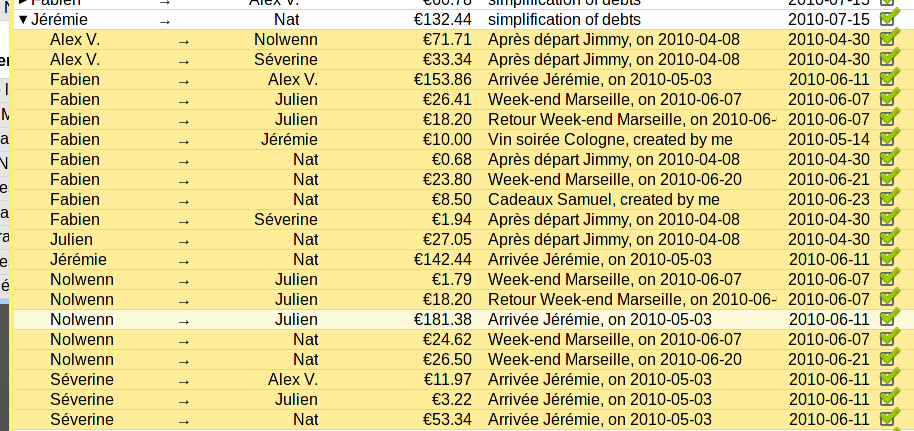Click checkmark icon on Julien to Nat €27.05
The image size is (914, 431).
pyautogui.click(x=887, y=239)
